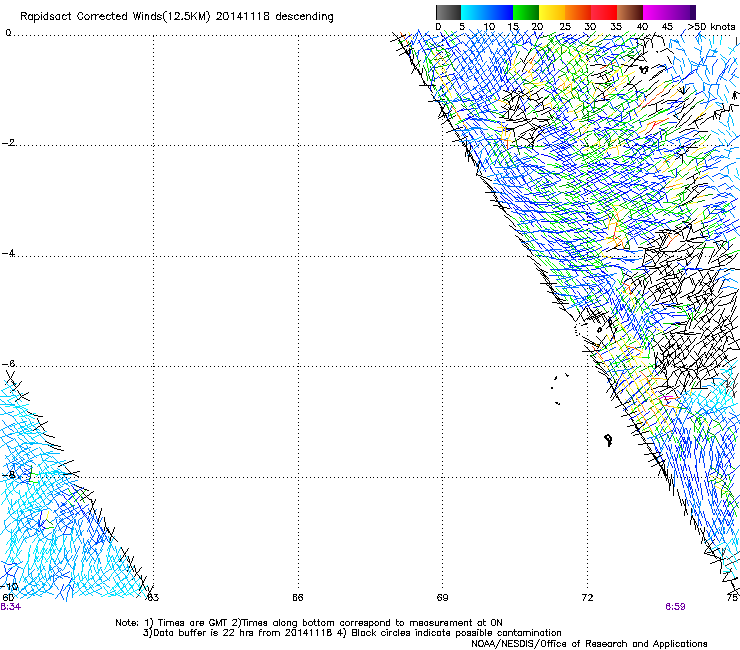The image size is (740, 650).
Task: Click the latitude label '-8'
Action: tap(8, 475)
